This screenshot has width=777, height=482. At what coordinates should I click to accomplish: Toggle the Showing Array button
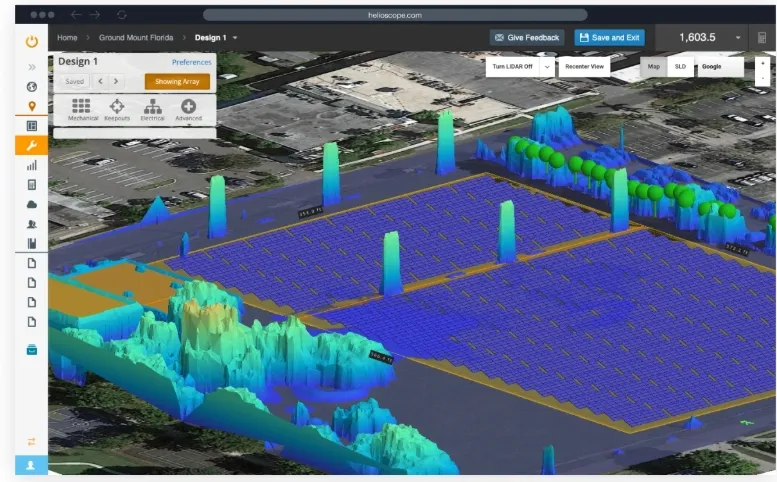click(x=177, y=81)
